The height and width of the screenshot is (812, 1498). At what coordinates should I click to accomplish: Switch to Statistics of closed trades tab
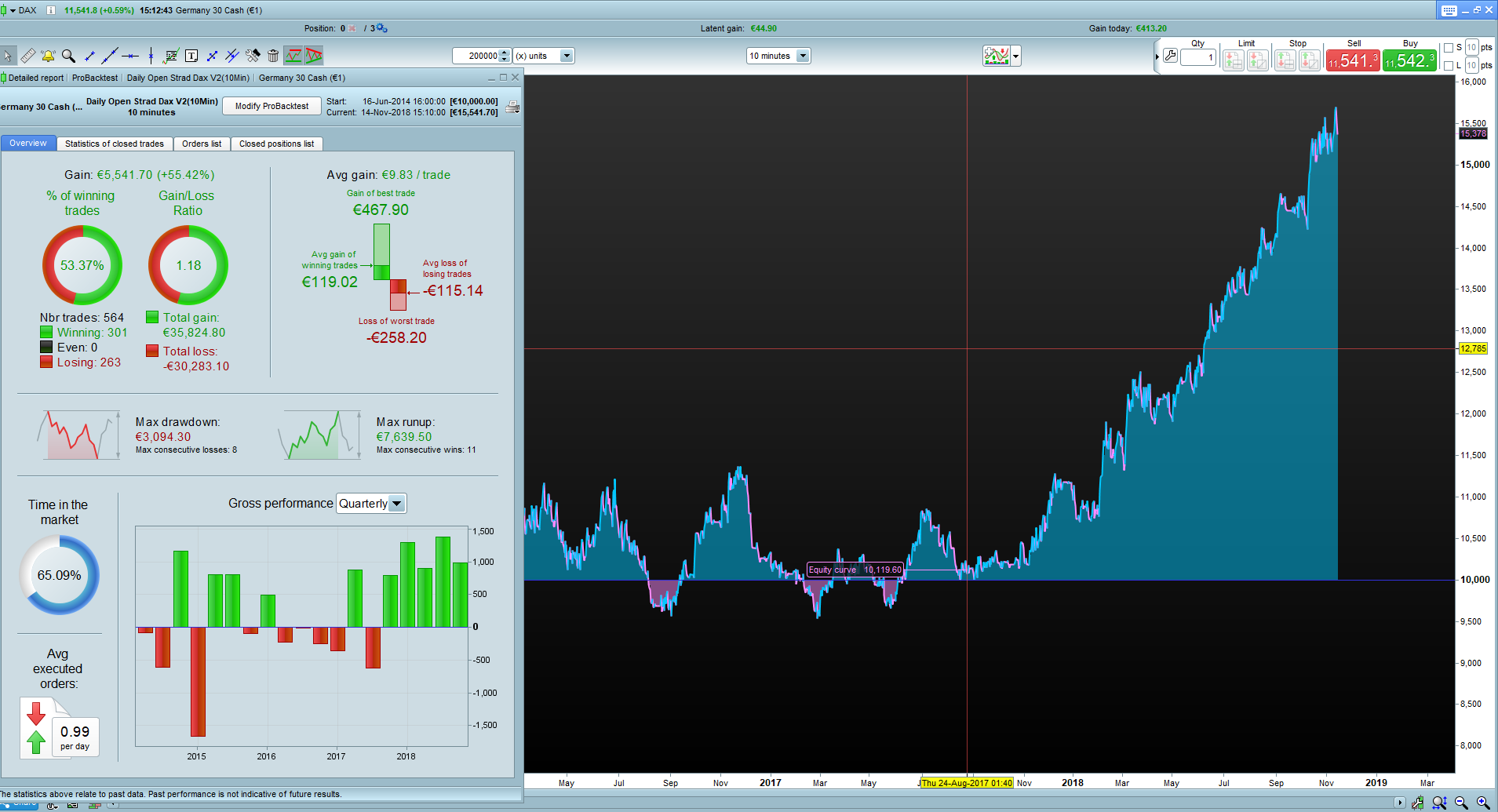click(x=115, y=144)
